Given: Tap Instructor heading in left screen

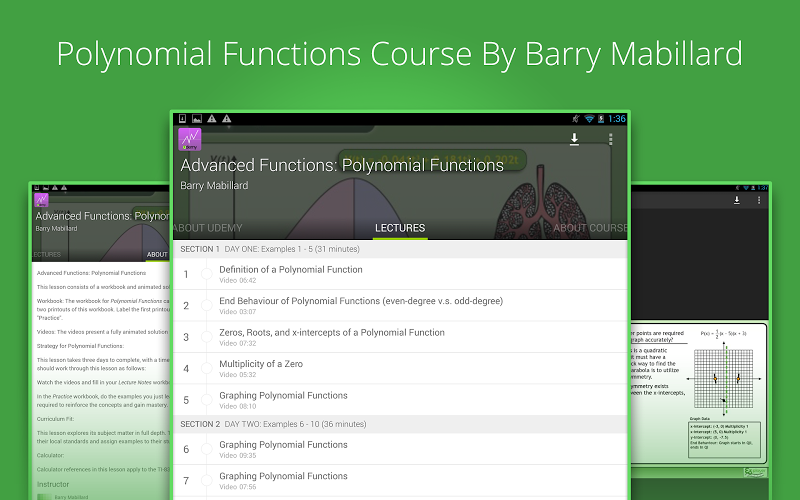Looking at the screenshot, I should point(53,484).
